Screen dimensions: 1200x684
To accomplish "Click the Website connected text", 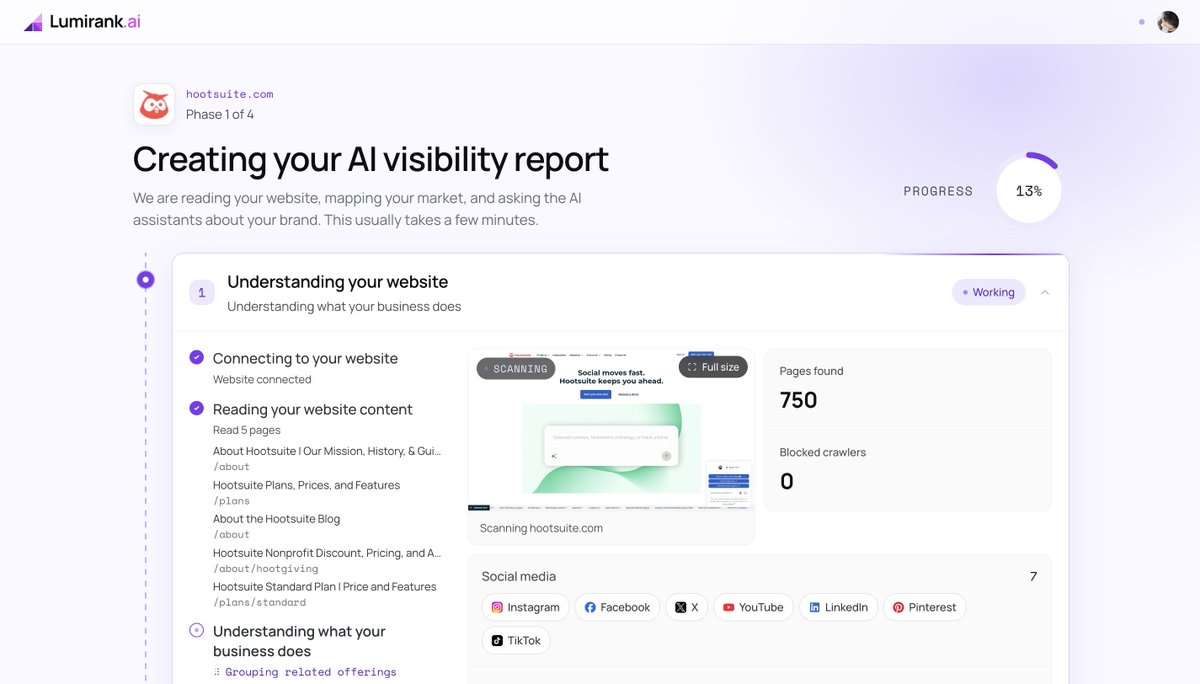I will [262, 379].
